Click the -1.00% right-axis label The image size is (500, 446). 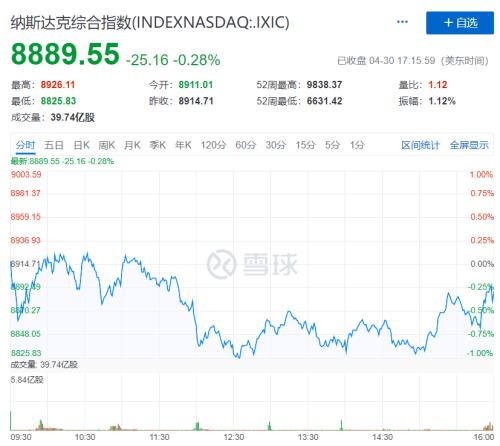click(479, 353)
